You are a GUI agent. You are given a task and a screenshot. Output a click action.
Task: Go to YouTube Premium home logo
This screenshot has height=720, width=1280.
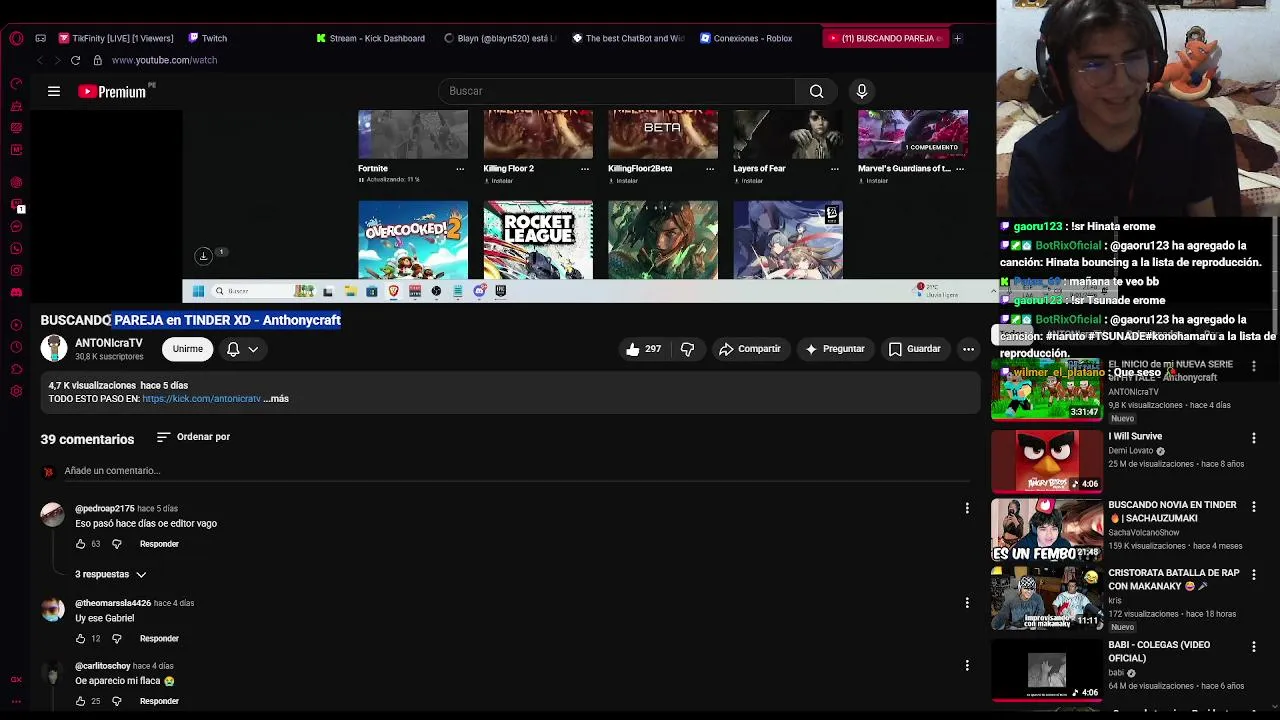(x=112, y=91)
